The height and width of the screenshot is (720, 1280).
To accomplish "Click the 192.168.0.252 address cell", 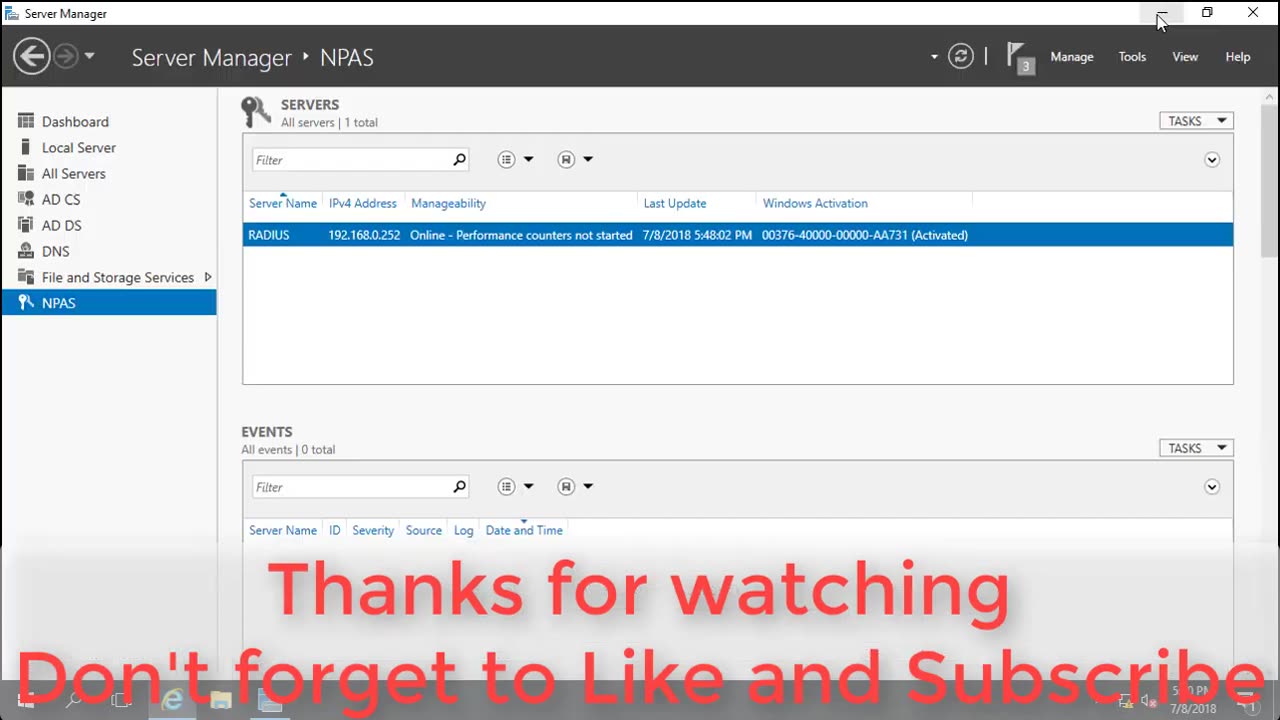I will pos(364,235).
